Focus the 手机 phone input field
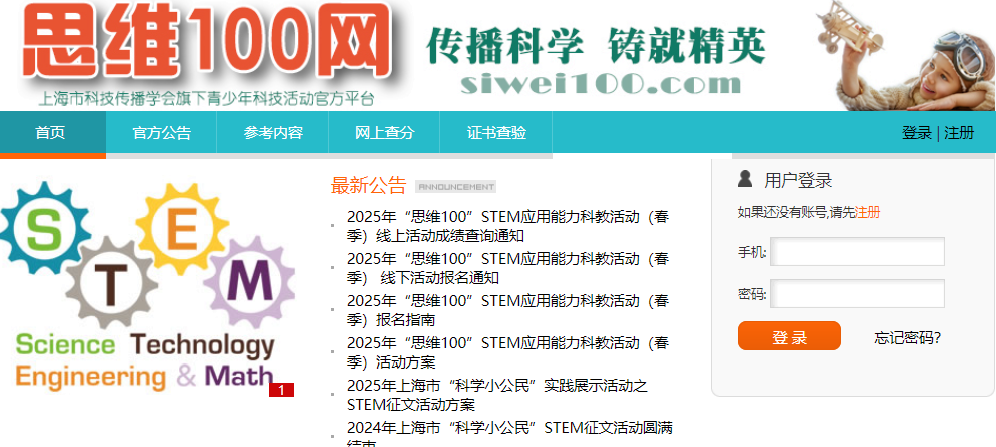 (x=857, y=252)
